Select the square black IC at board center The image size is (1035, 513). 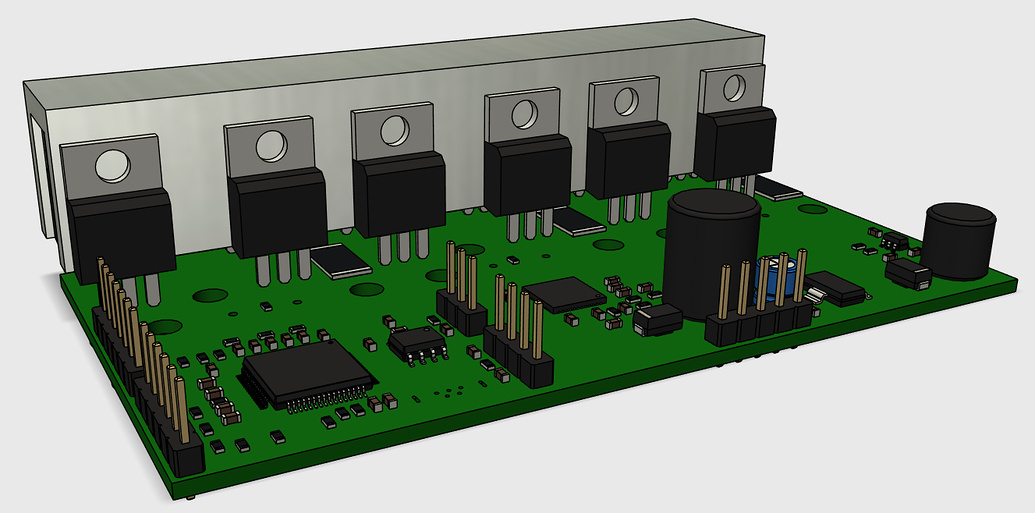[x=565, y=294]
